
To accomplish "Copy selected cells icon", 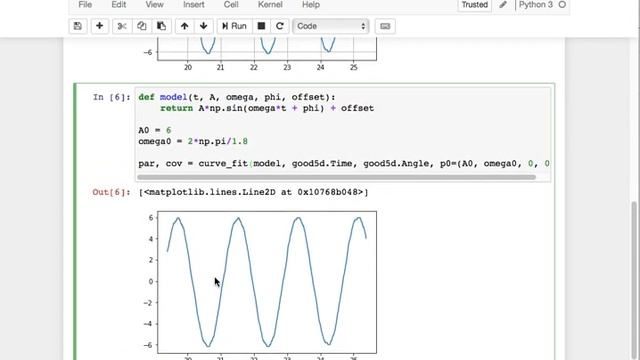I will (x=142, y=26).
